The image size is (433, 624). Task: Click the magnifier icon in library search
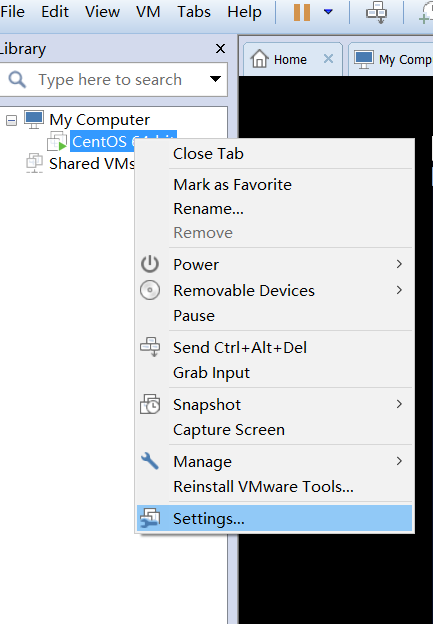point(17,80)
